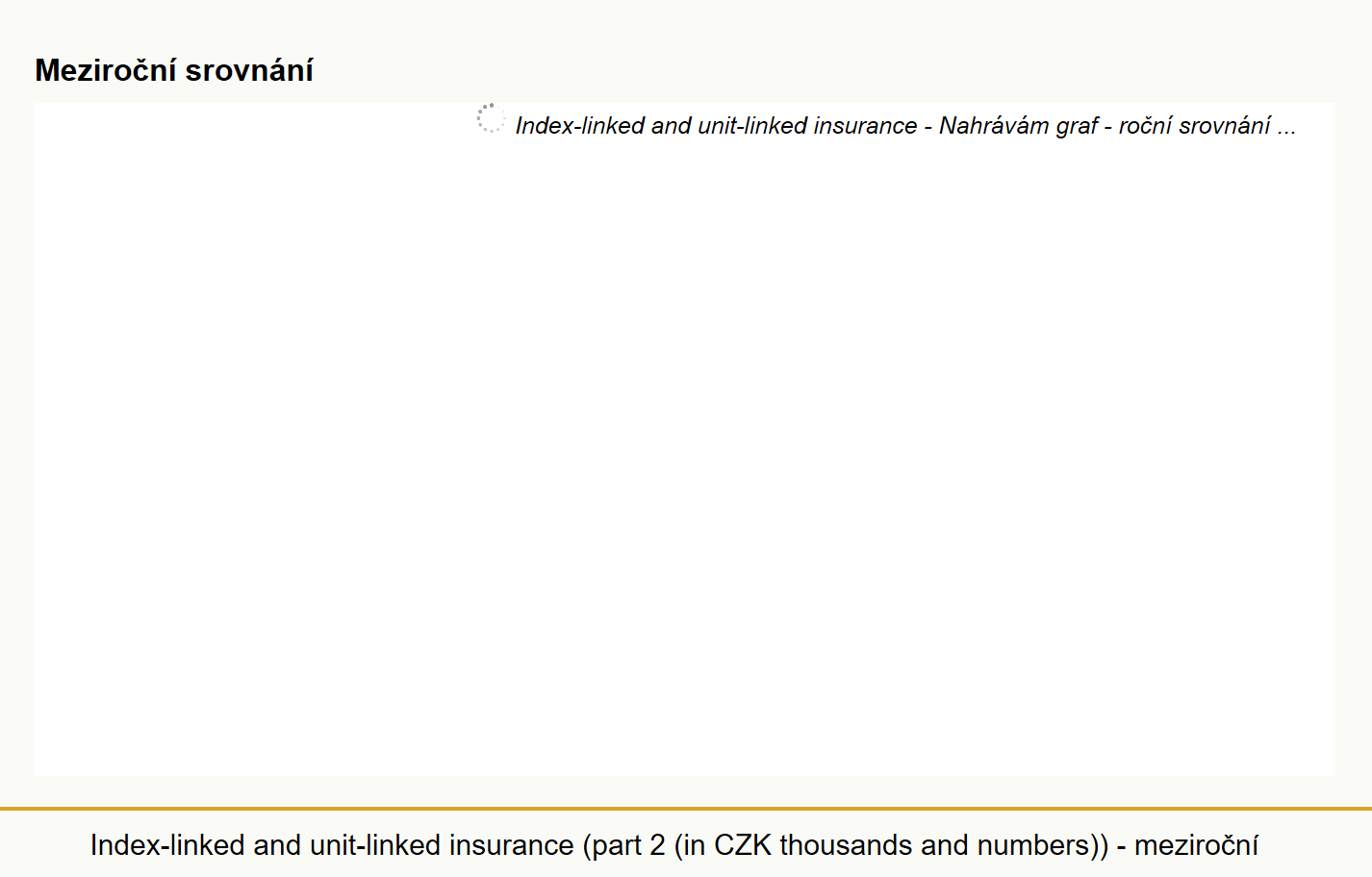Click the trailing ellipsis of loading message

pos(1286,129)
